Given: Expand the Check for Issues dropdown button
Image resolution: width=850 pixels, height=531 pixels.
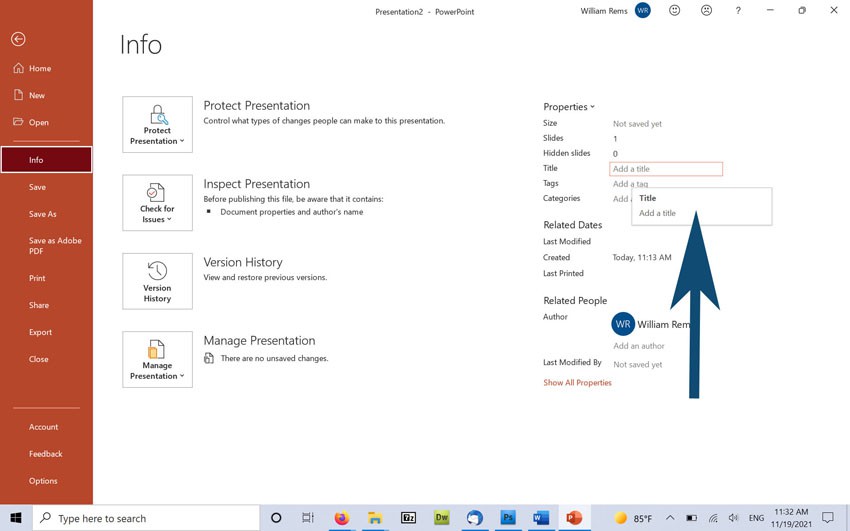Looking at the screenshot, I should coord(157,203).
